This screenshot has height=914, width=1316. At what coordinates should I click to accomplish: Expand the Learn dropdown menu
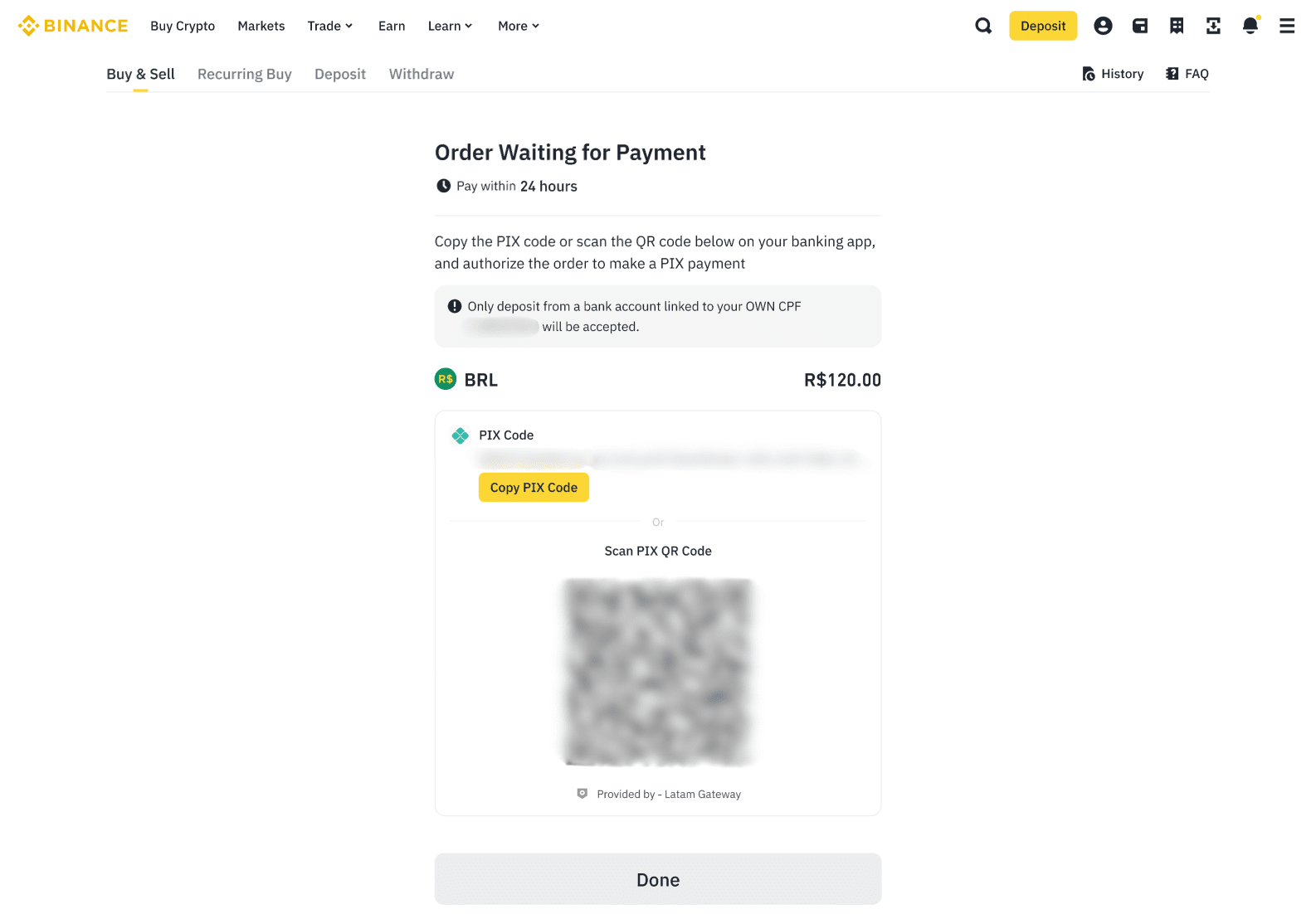[450, 26]
